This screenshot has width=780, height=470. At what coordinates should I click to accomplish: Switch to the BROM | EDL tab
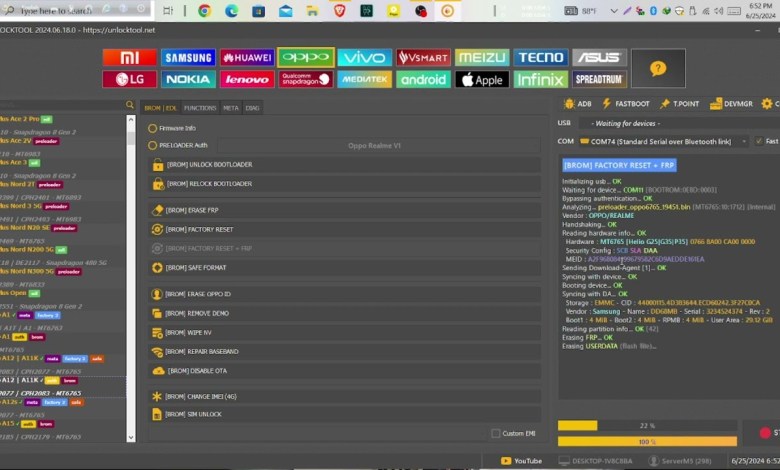coord(160,108)
